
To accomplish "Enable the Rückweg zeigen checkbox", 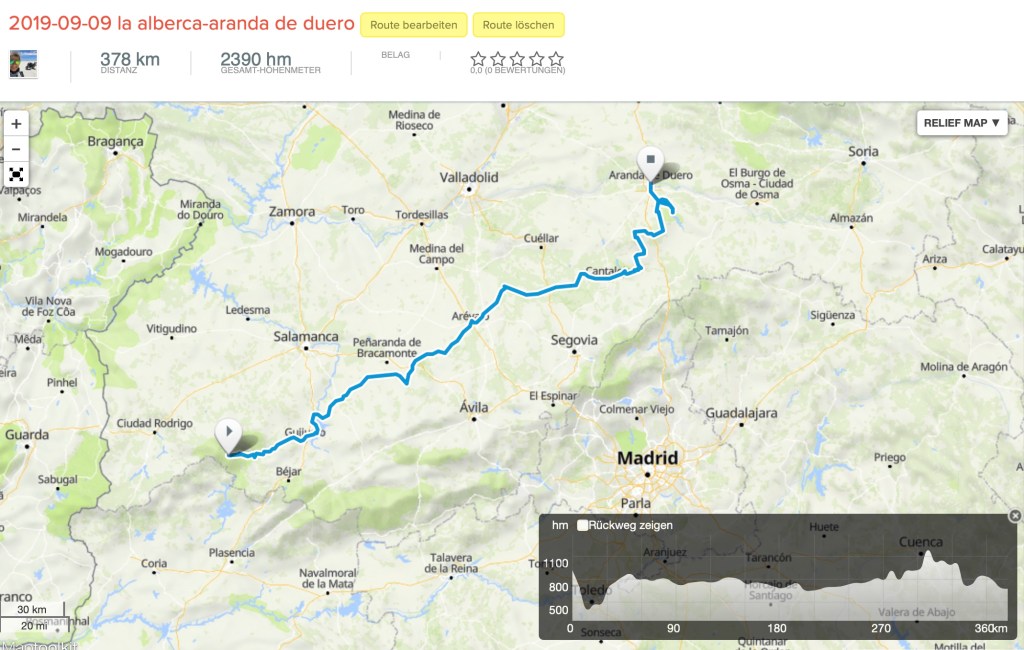I will coord(582,525).
